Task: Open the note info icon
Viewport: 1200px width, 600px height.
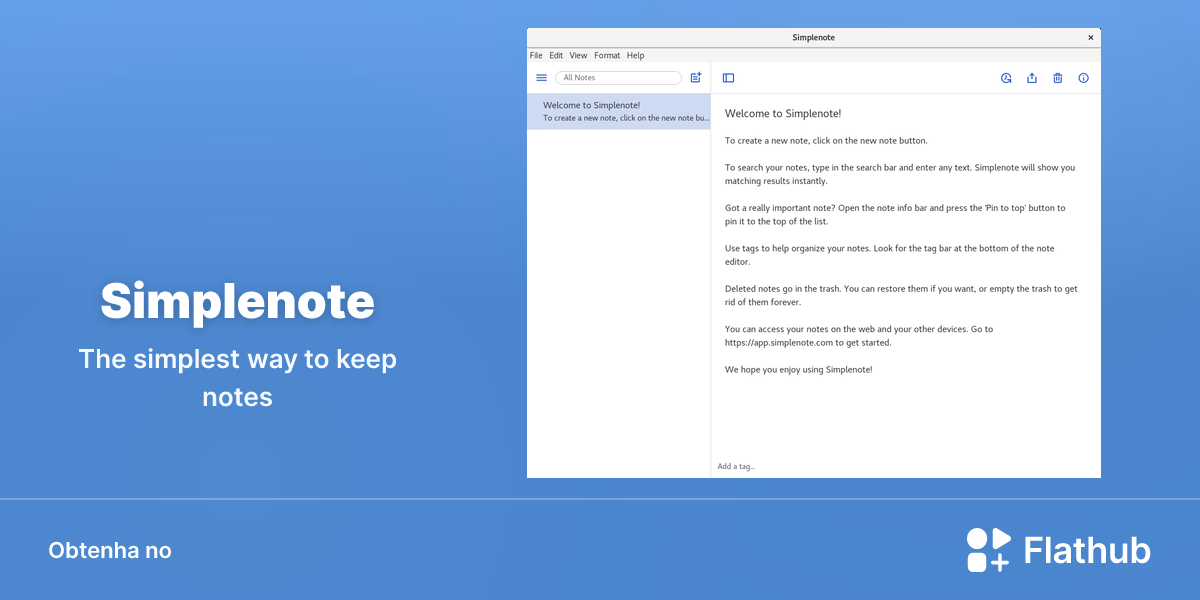Action: pyautogui.click(x=1083, y=78)
